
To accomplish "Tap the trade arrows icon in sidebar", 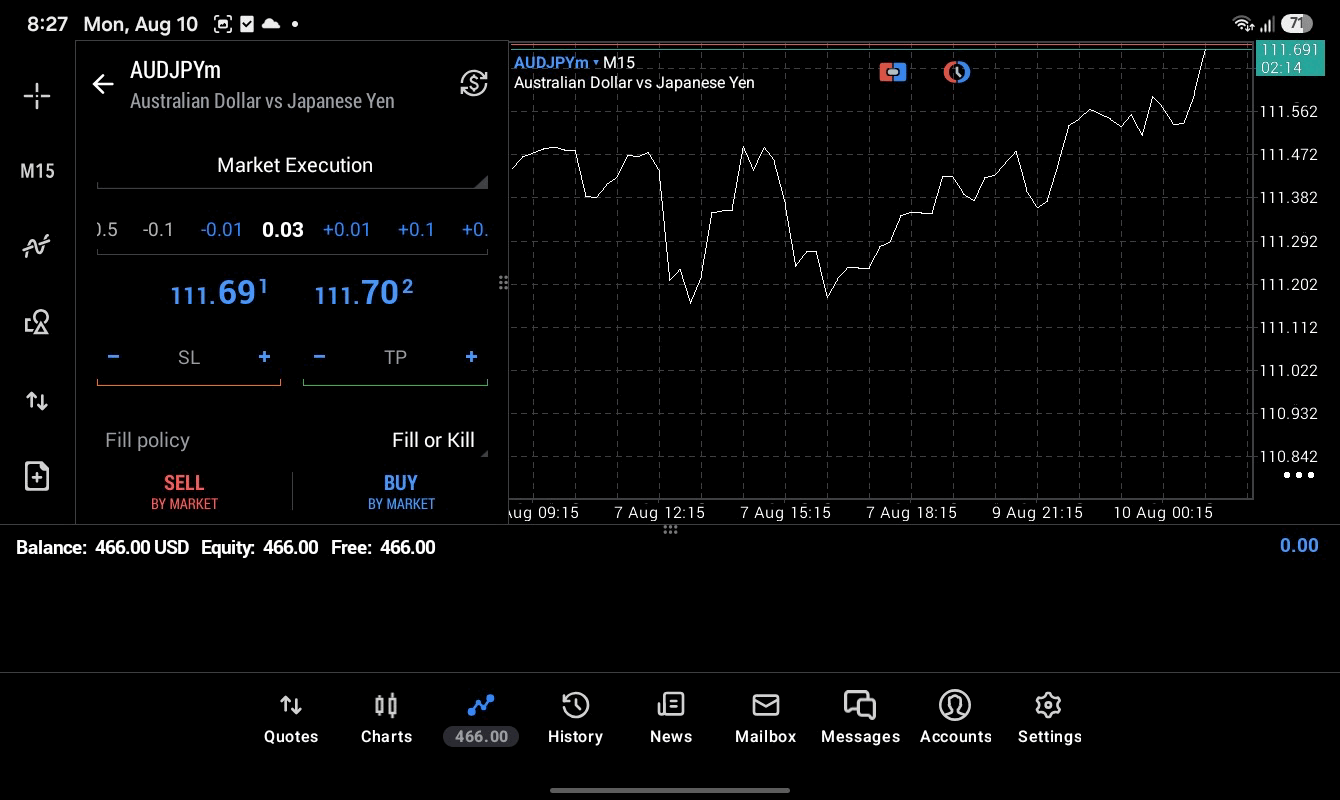I will tap(37, 401).
